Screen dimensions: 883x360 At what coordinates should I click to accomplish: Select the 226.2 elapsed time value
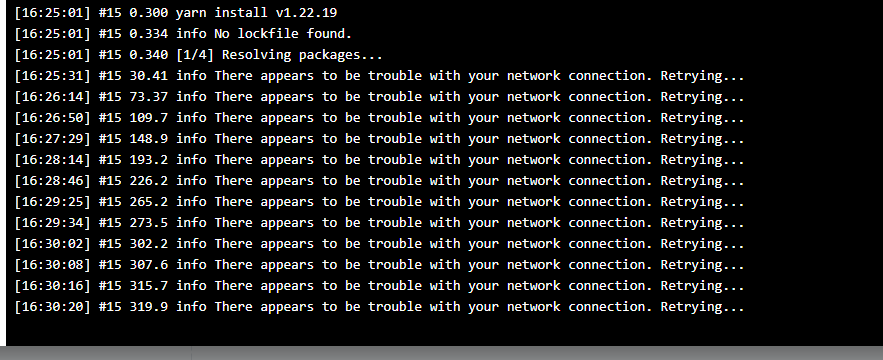point(149,181)
